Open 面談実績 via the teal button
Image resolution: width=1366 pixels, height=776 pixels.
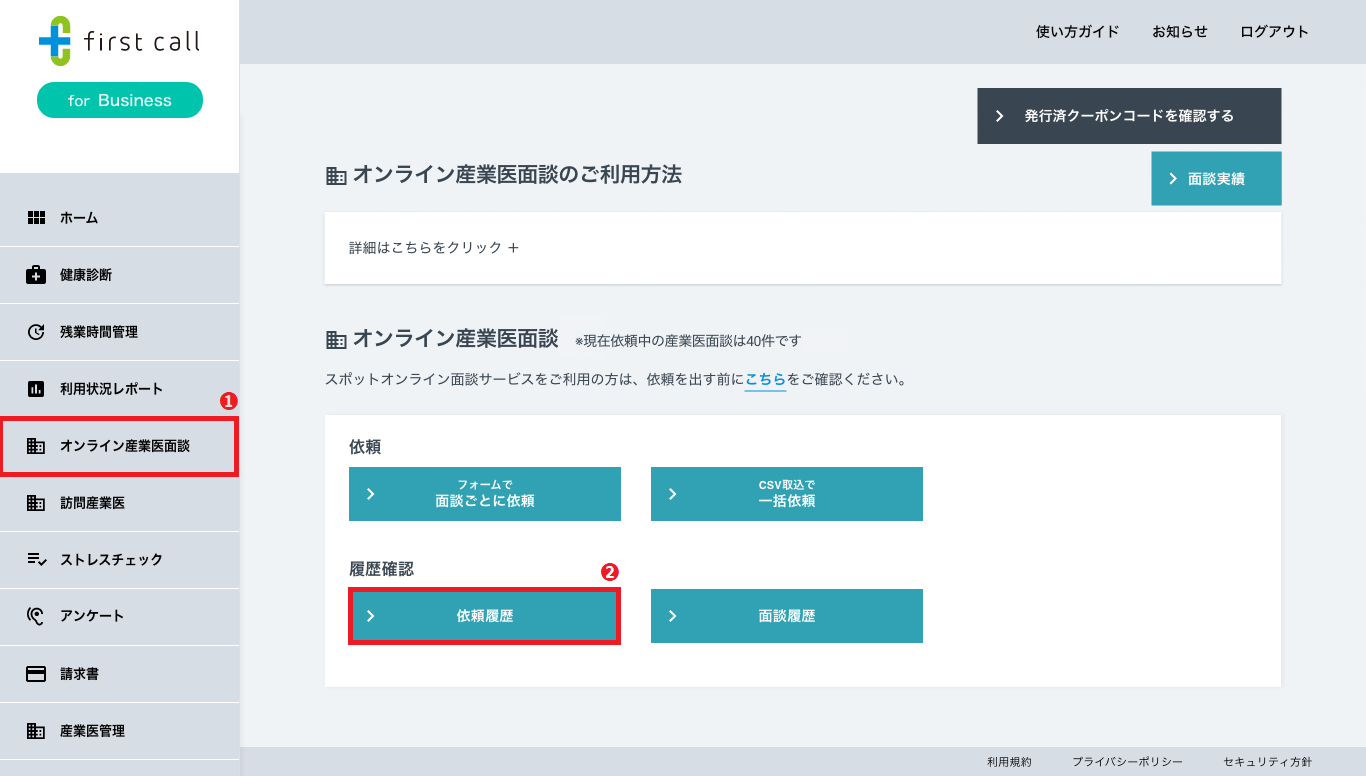tap(1216, 178)
